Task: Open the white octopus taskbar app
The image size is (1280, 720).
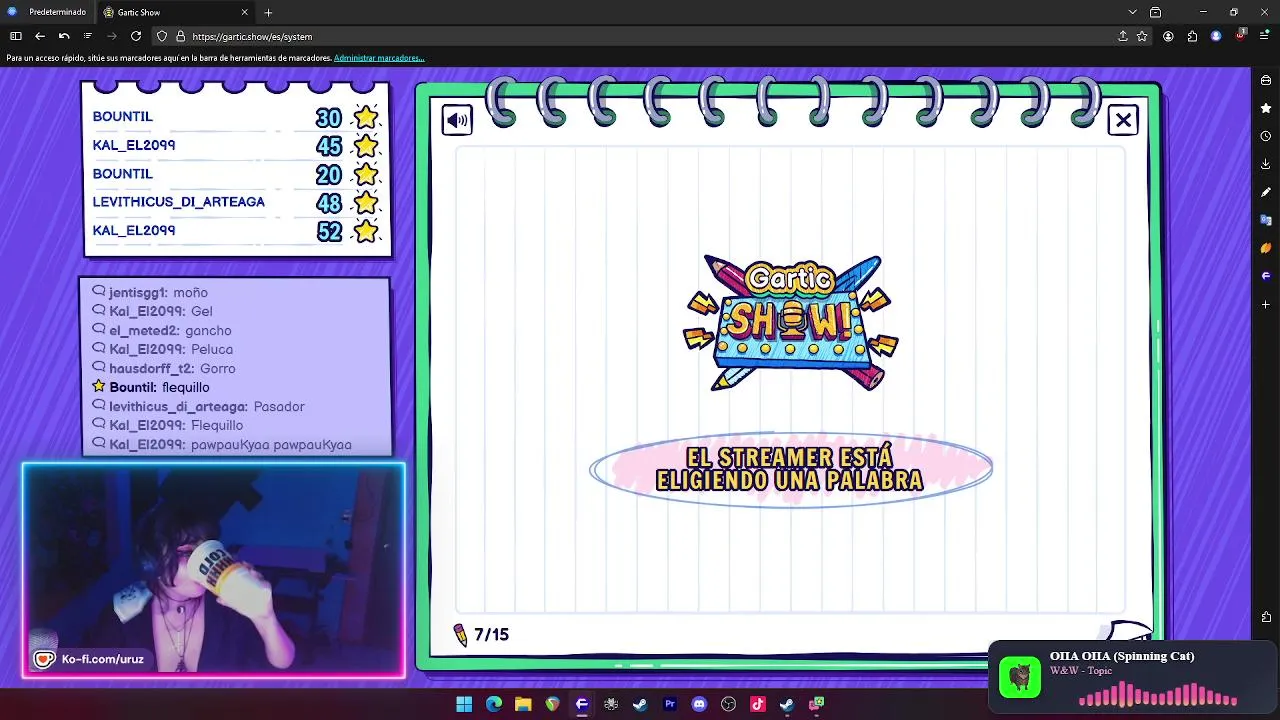Action: coord(611,704)
